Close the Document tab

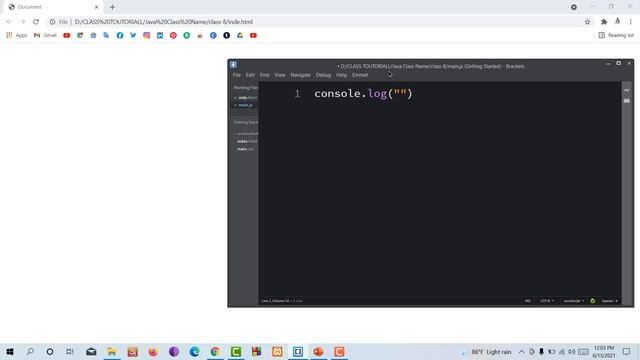click(x=97, y=7)
